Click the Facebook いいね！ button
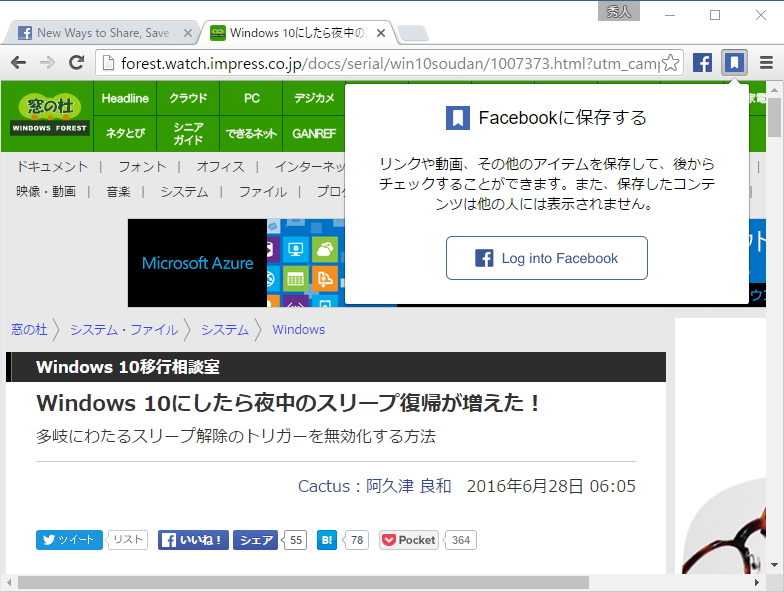This screenshot has height=592, width=784. (x=194, y=540)
